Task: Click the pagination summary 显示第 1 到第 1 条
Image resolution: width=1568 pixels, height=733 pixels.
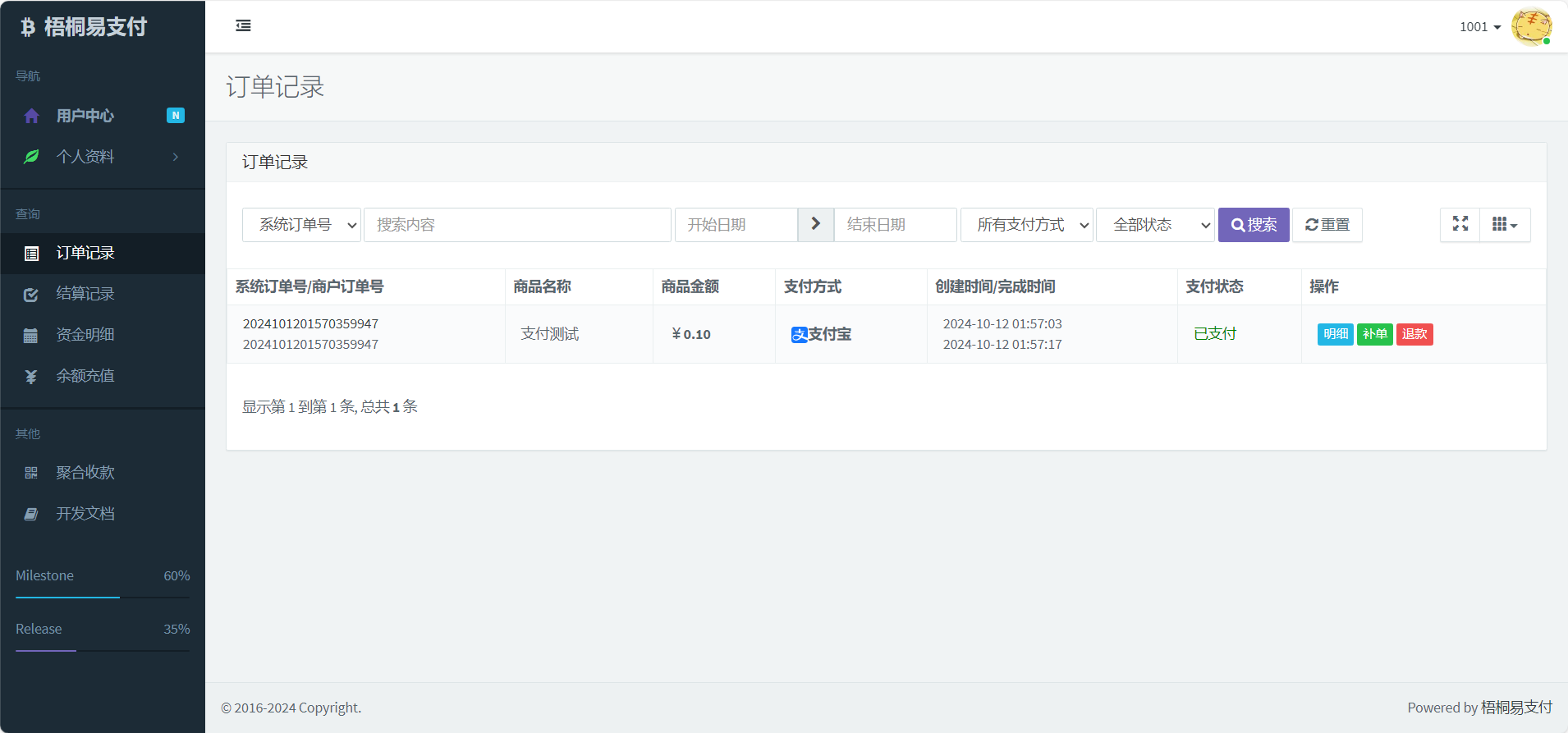Action: click(330, 407)
